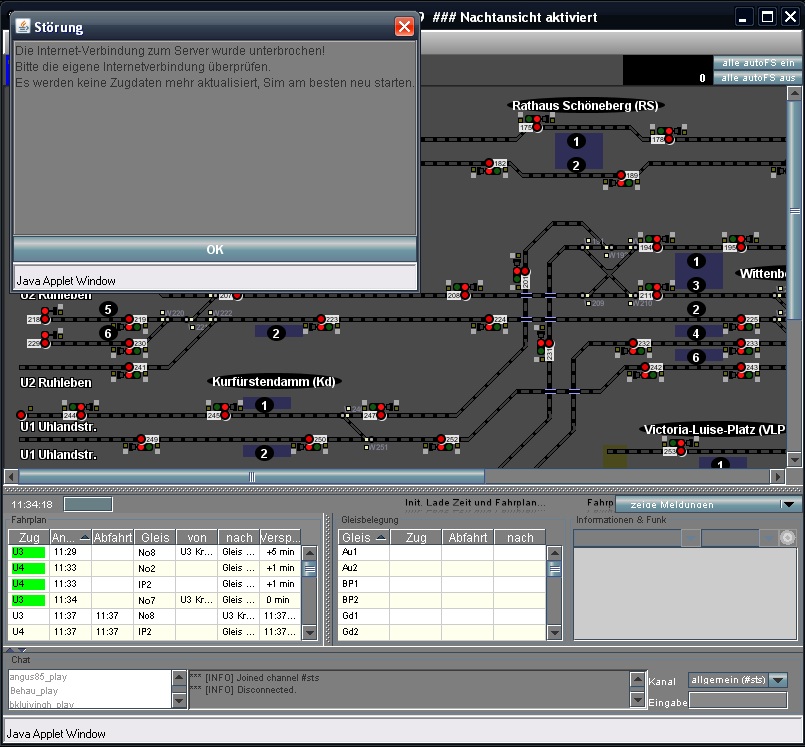Click signal 195 on the track map
805x747 pixels.
click(740, 243)
